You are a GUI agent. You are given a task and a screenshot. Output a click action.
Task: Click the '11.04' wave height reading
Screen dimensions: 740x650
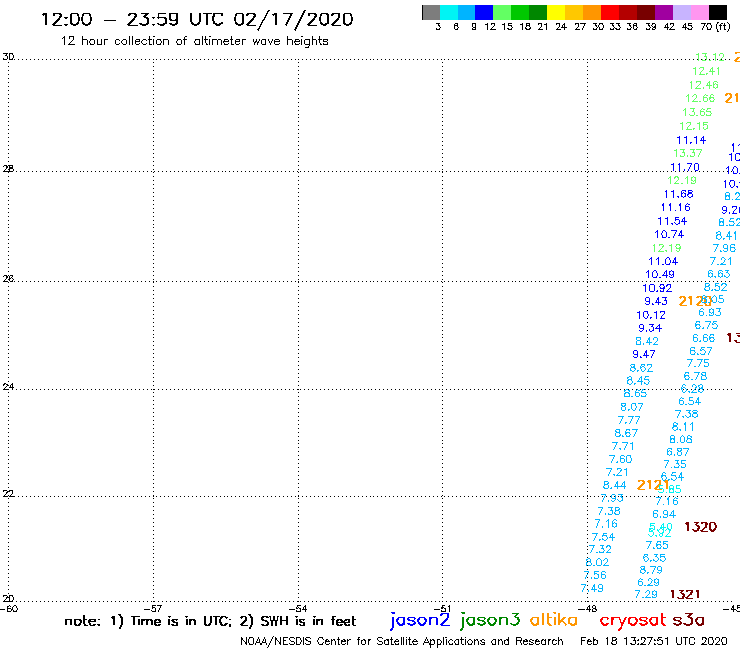pyautogui.click(x=663, y=261)
